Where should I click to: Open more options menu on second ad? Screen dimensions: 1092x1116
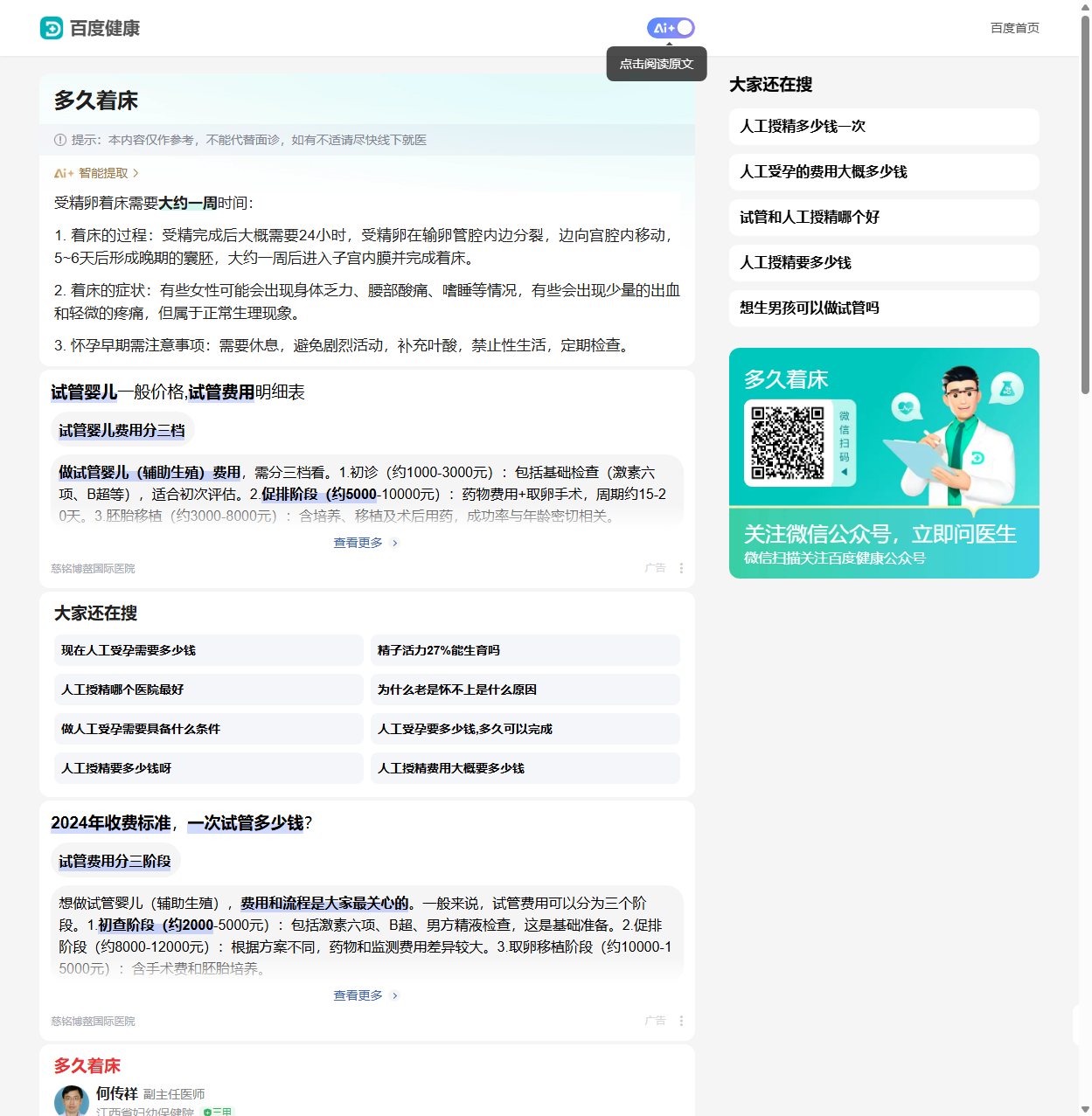pos(681,1021)
